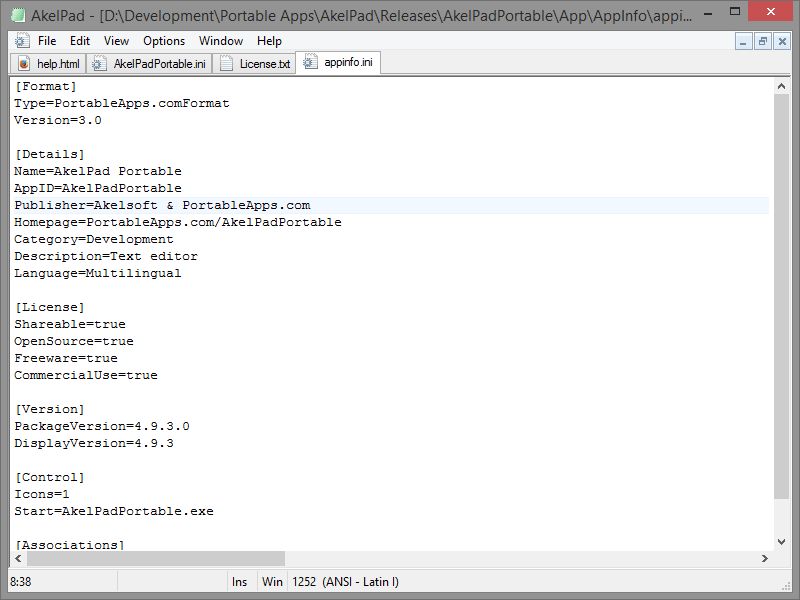Toggle the Win line-ending indicator in status bar

271,581
